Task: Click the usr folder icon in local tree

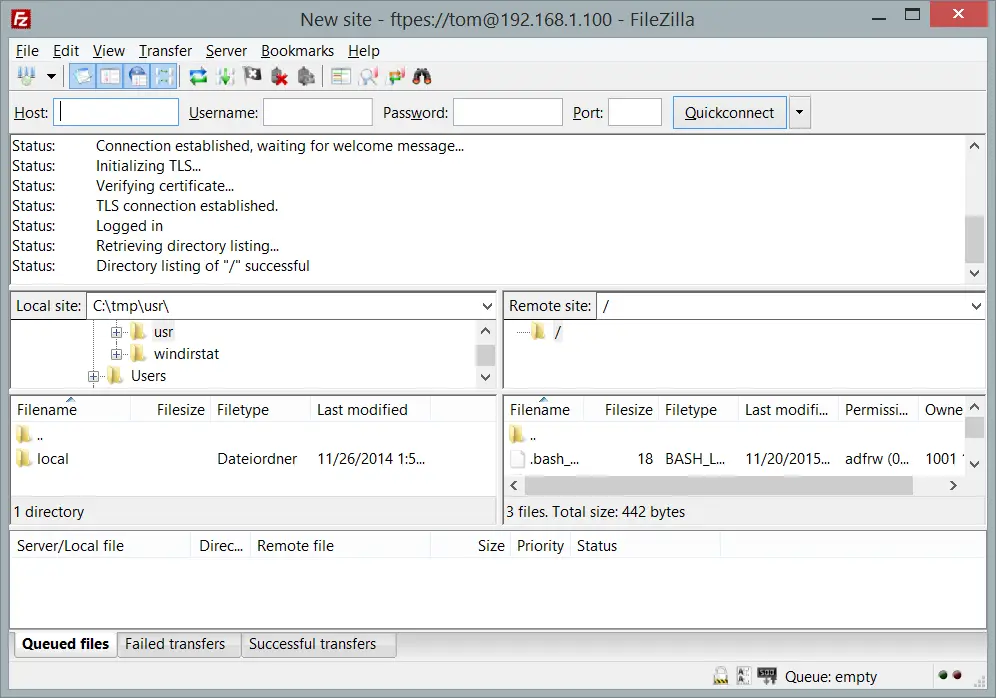Action: (x=138, y=332)
